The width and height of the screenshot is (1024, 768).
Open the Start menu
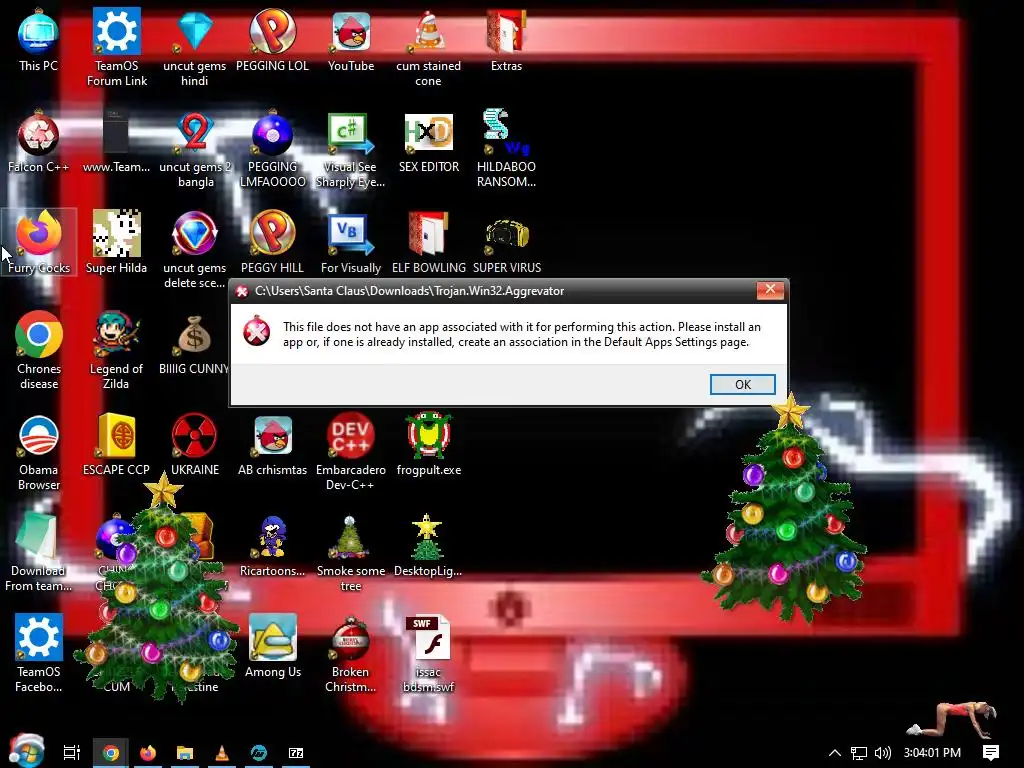[26, 752]
